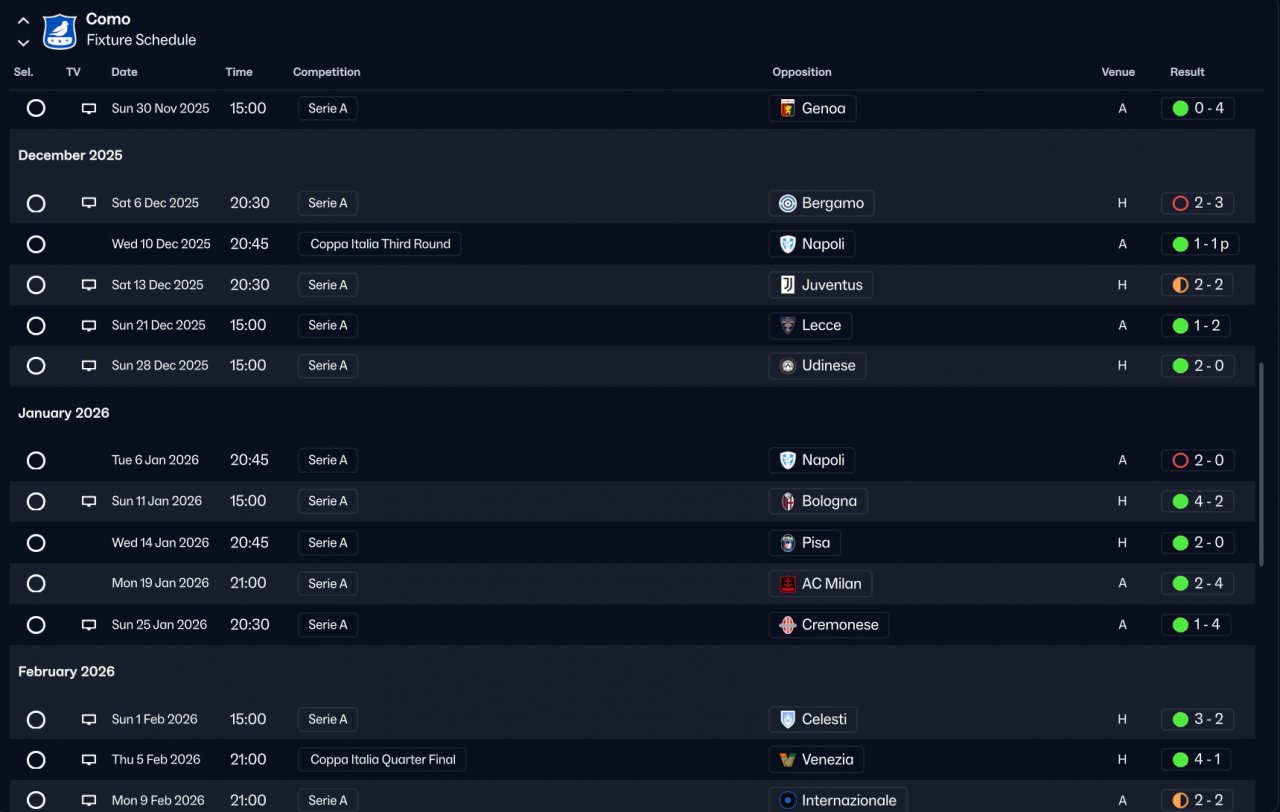
Task: Click the Serie A tag on the Internazionale row
Action: coord(328,800)
